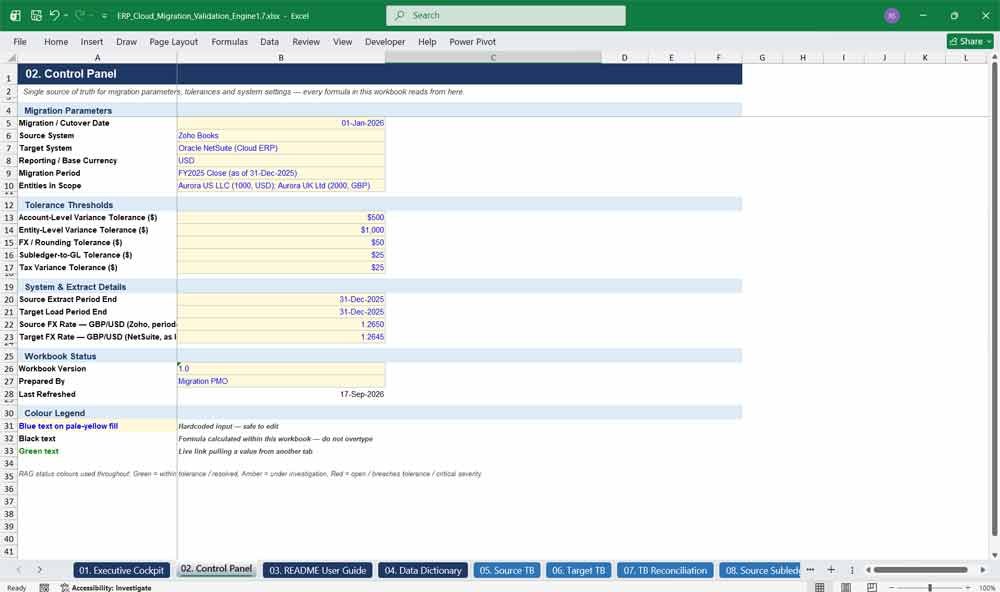Select column B header
The height and width of the screenshot is (592, 1000).
(x=281, y=57)
